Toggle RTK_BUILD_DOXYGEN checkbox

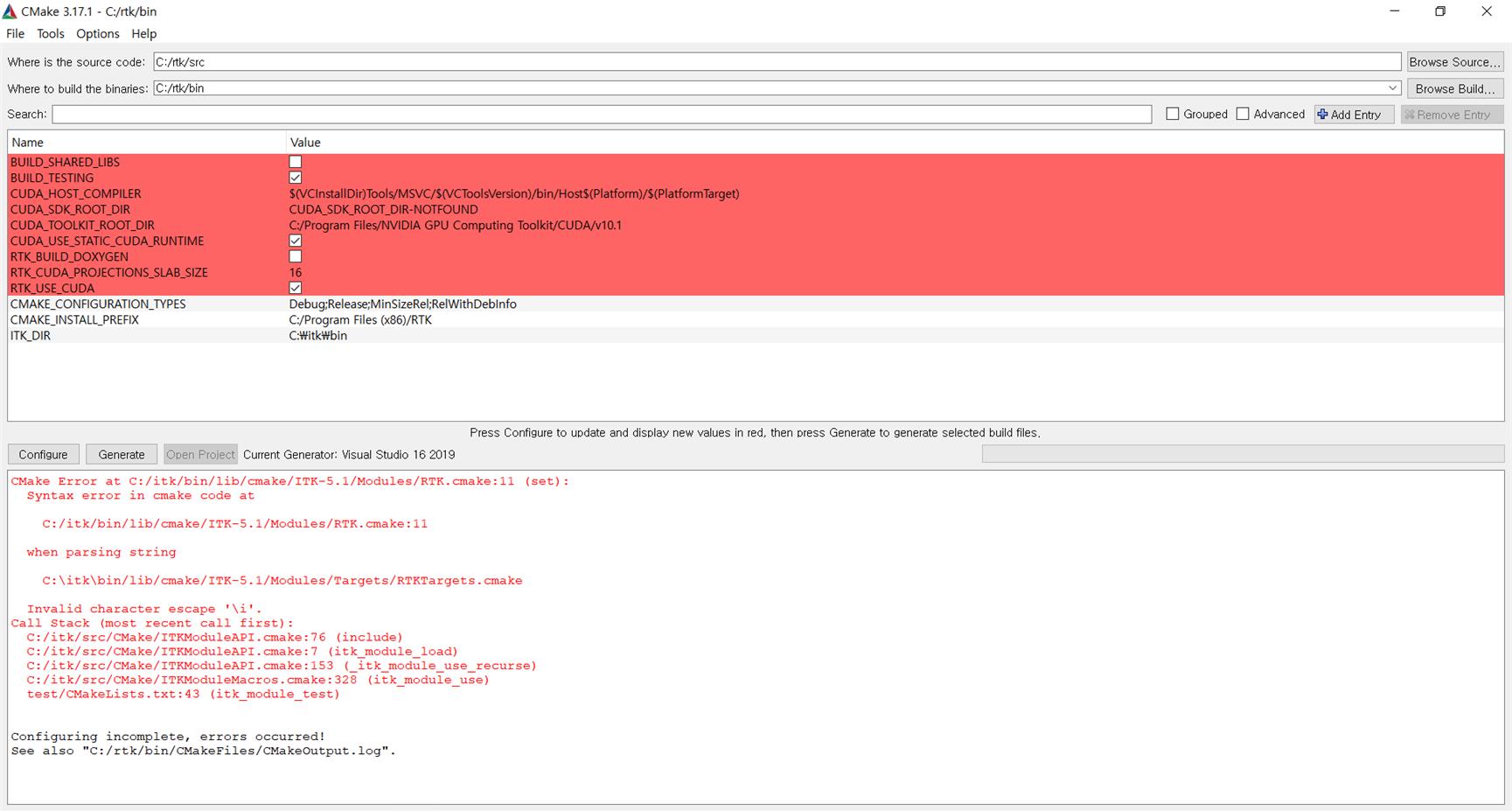click(296, 256)
